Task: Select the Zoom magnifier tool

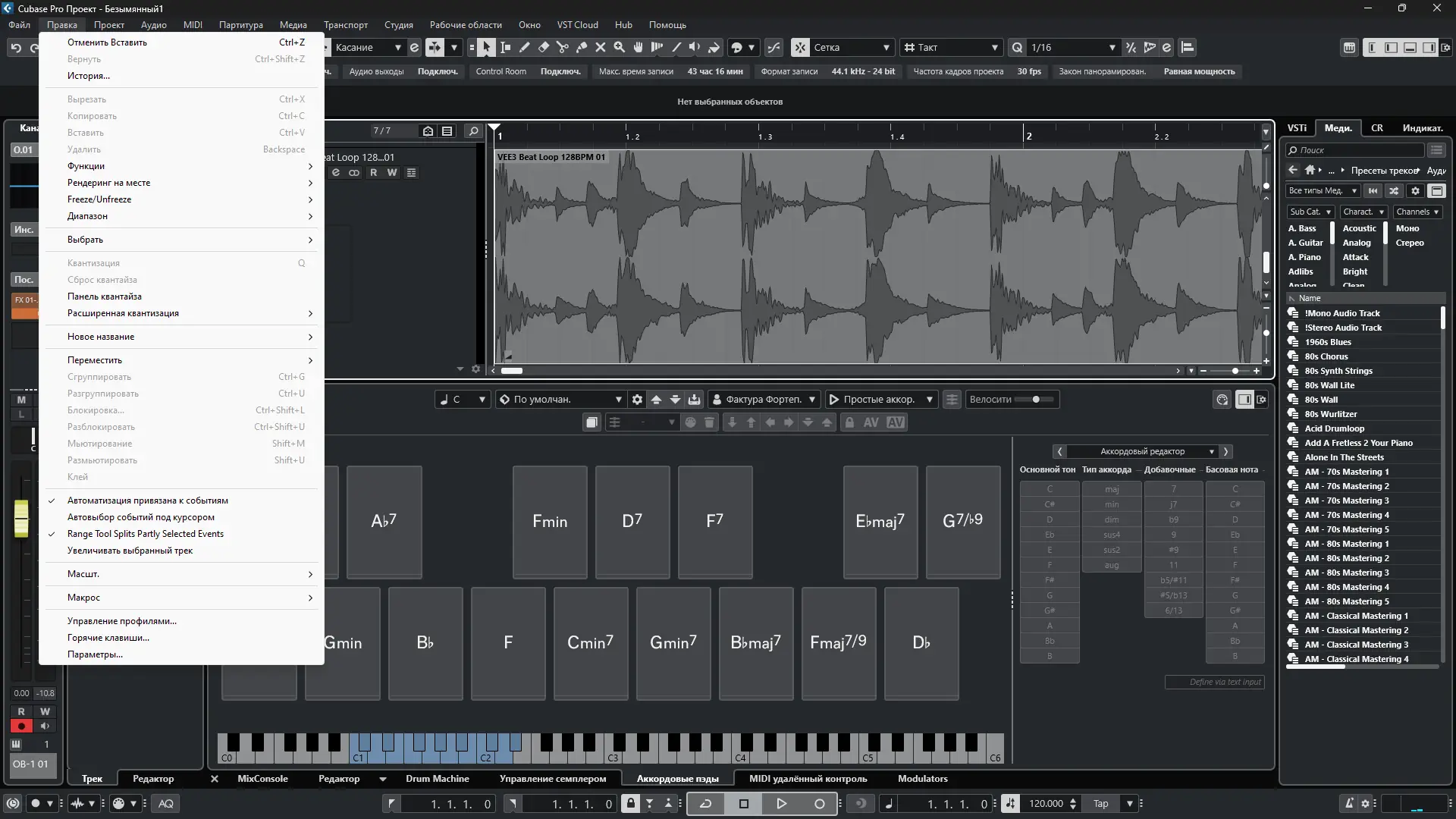Action: pos(619,47)
